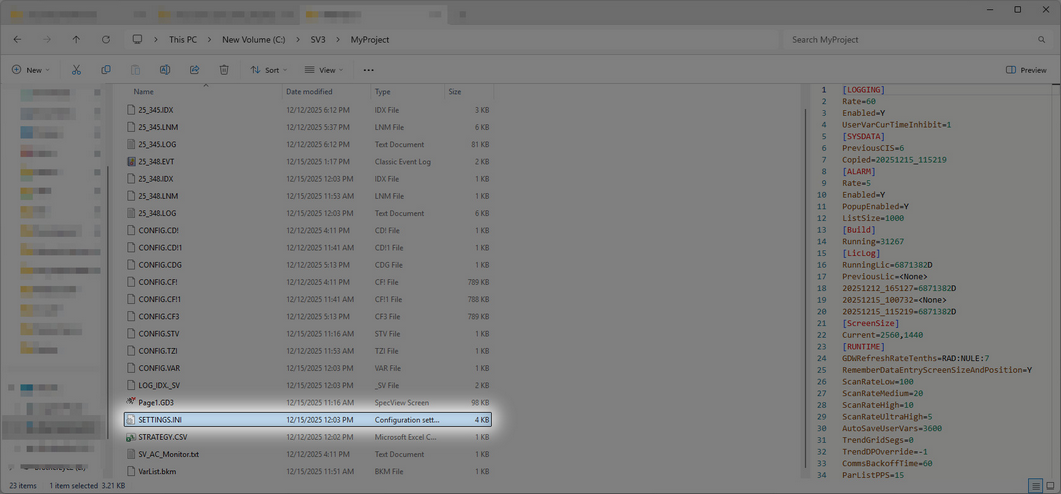Click This PC in the breadcrumb path
The width and height of the screenshot is (1061, 494).
pyautogui.click(x=183, y=40)
